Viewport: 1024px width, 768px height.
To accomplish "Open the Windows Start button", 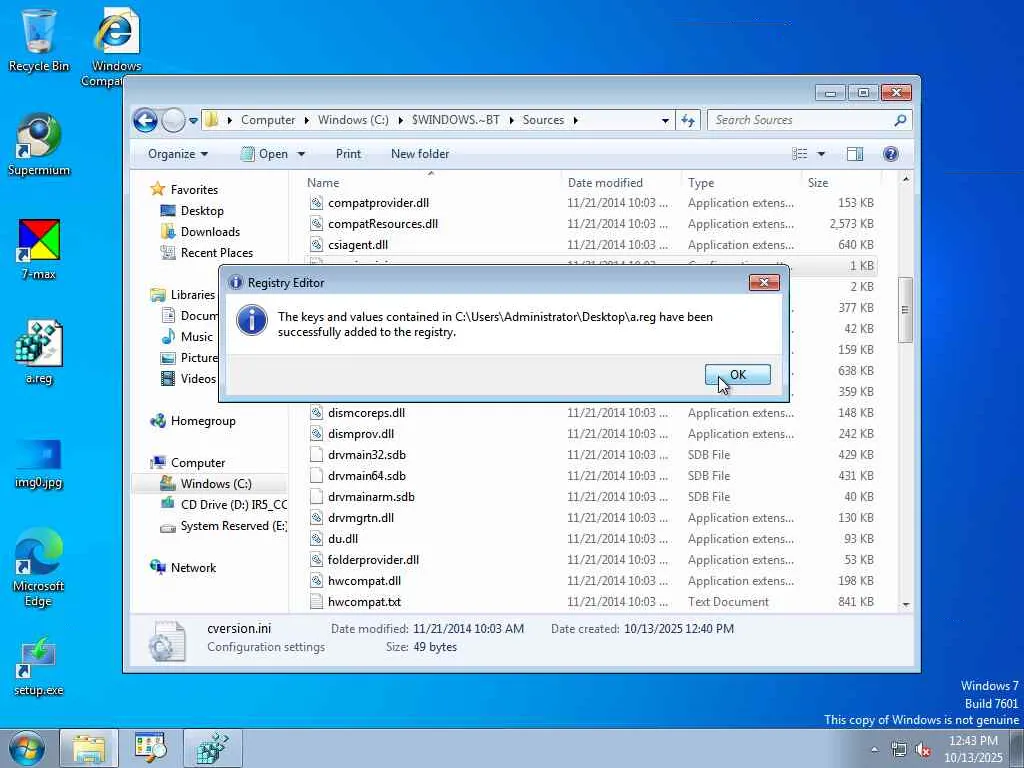I will pyautogui.click(x=26, y=748).
